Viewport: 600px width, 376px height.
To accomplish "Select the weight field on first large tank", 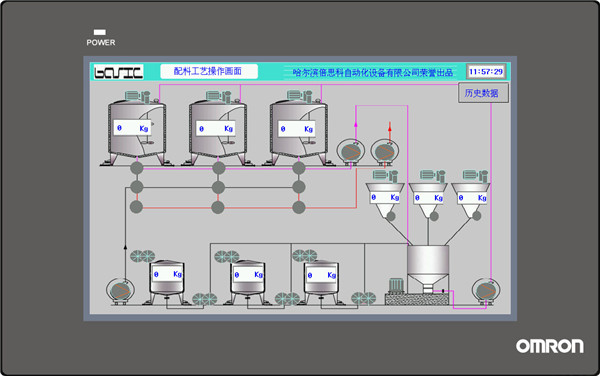I will [x=132, y=128].
